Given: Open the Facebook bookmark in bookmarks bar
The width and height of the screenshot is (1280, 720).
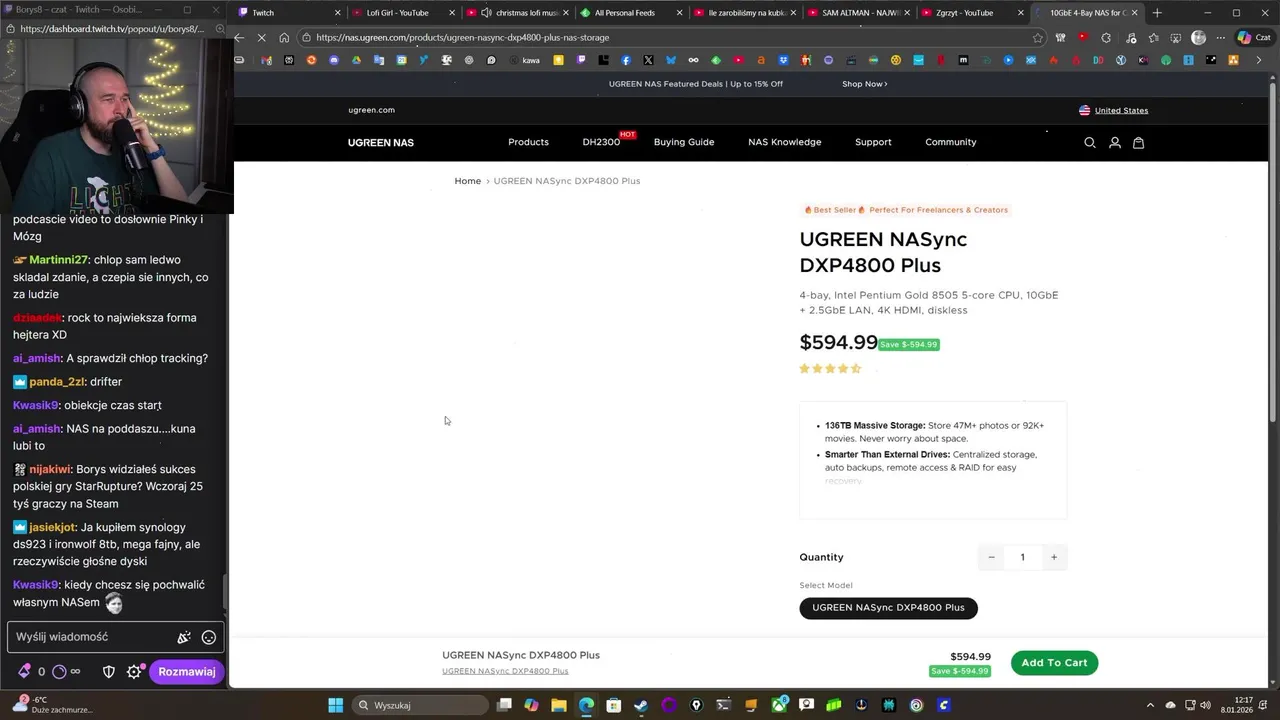Looking at the screenshot, I should (626, 60).
